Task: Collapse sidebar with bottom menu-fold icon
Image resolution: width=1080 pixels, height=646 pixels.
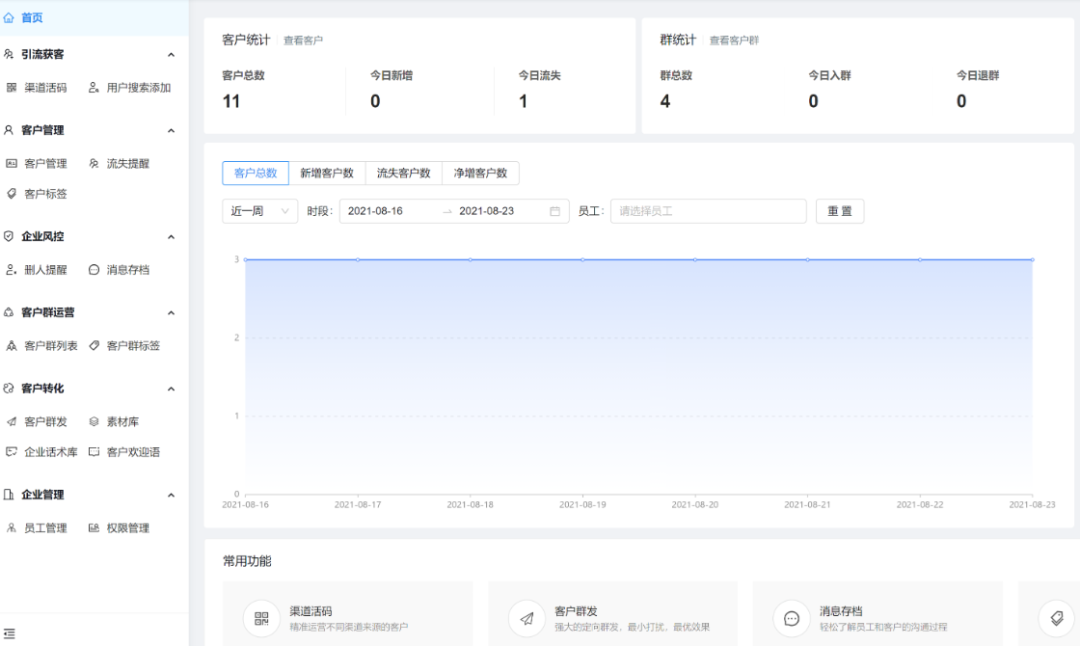Action: [9, 634]
